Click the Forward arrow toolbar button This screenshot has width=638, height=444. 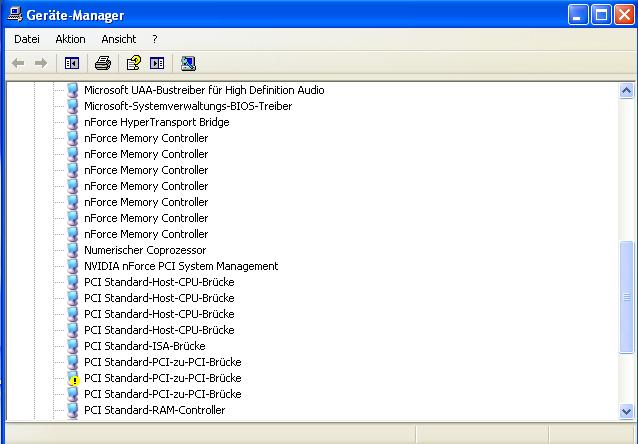pyautogui.click(x=41, y=63)
